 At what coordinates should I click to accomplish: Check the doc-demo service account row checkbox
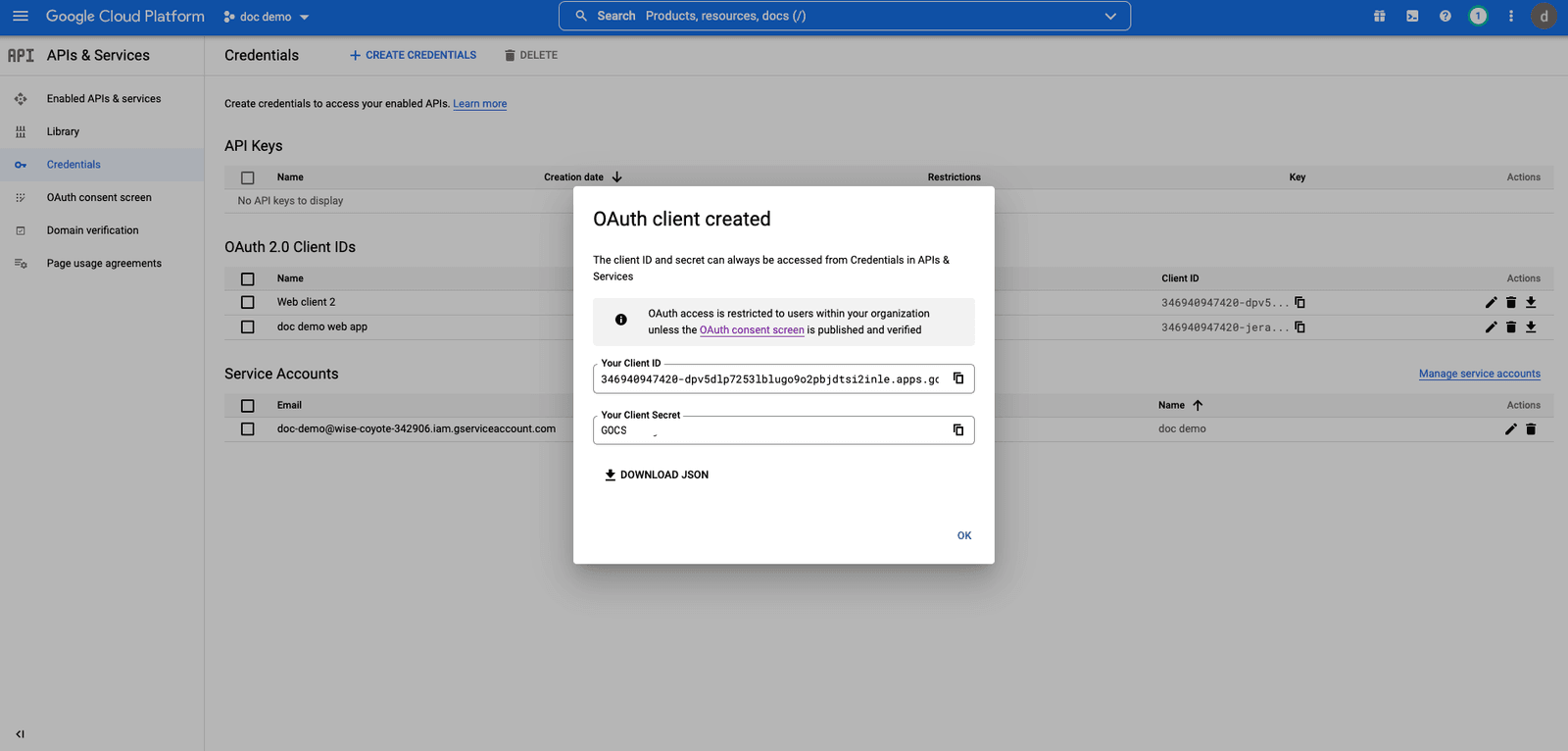248,428
